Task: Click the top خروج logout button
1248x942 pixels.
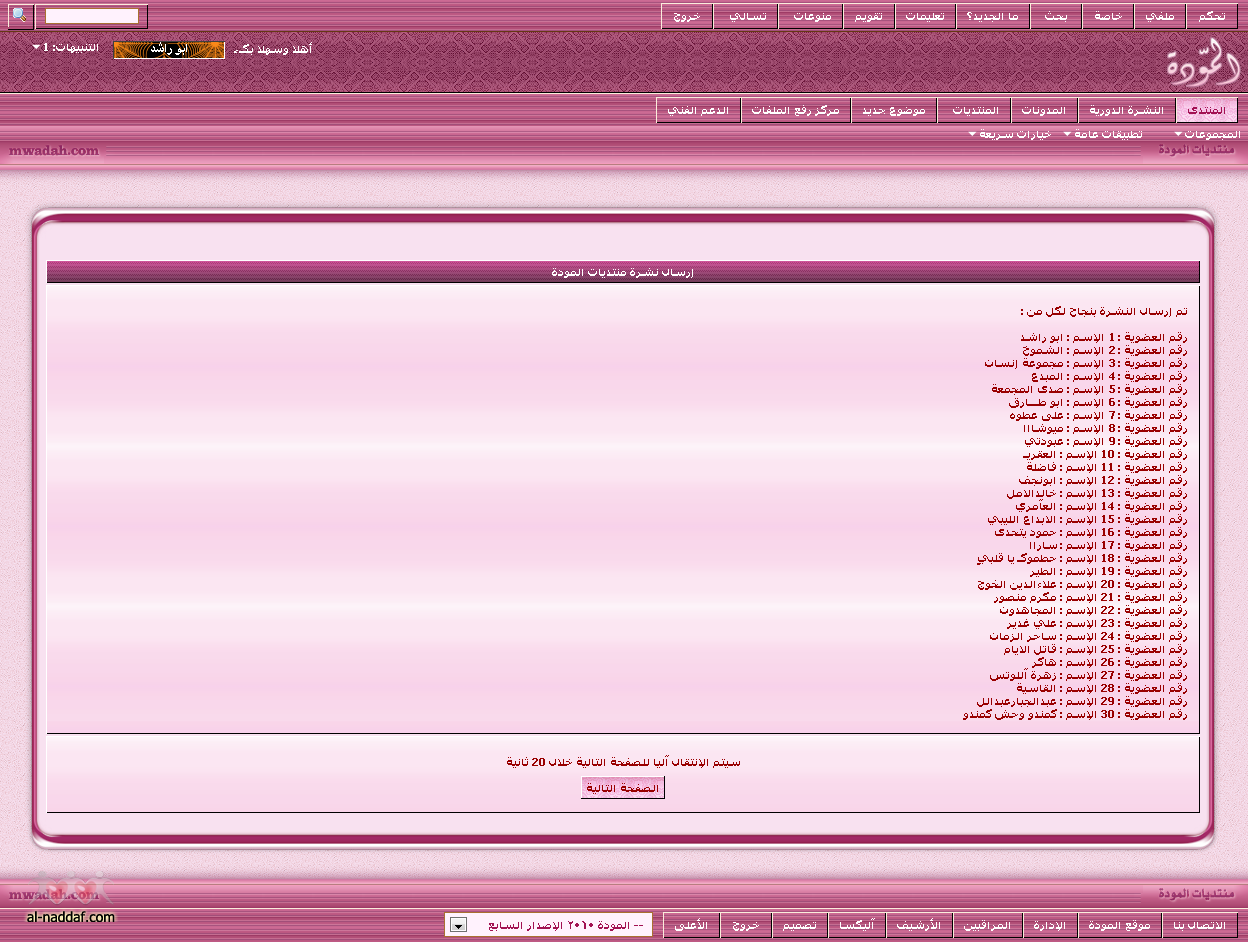Action: pyautogui.click(x=687, y=17)
